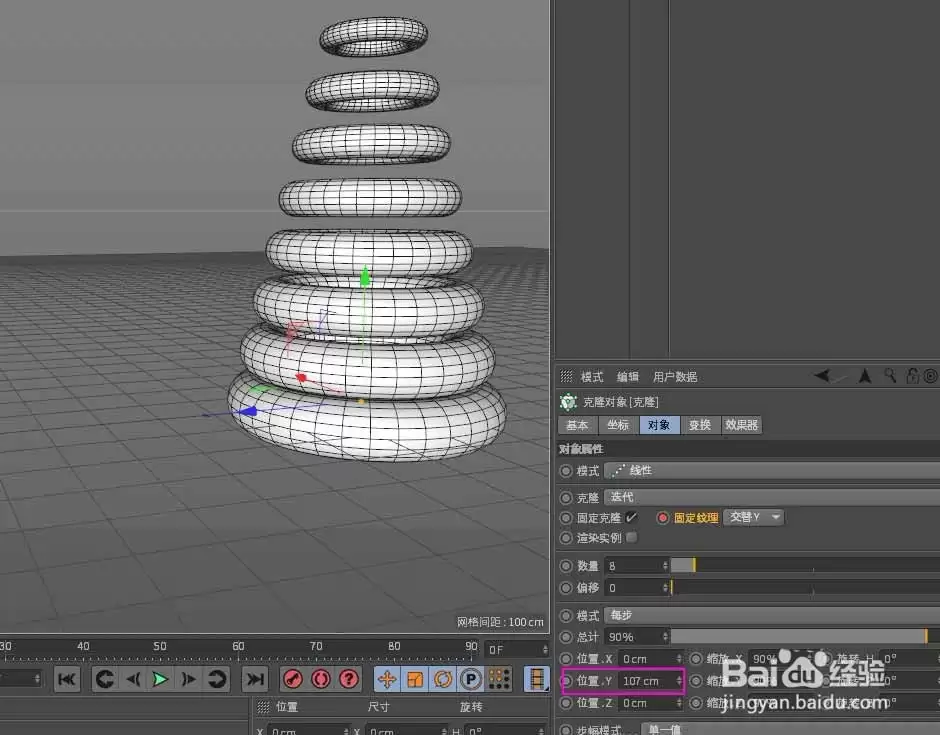Click the 固定纹理 record circle toggle

[663, 517]
